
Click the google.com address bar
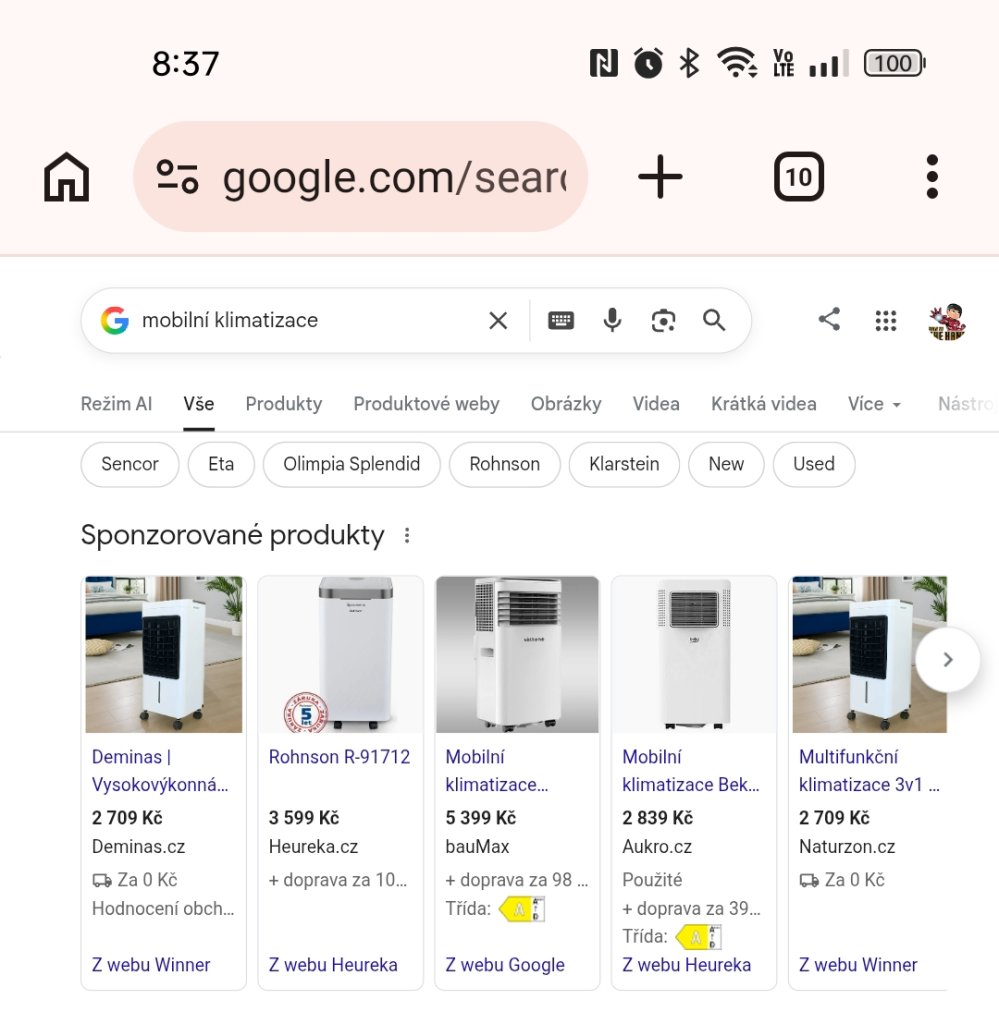pos(360,176)
